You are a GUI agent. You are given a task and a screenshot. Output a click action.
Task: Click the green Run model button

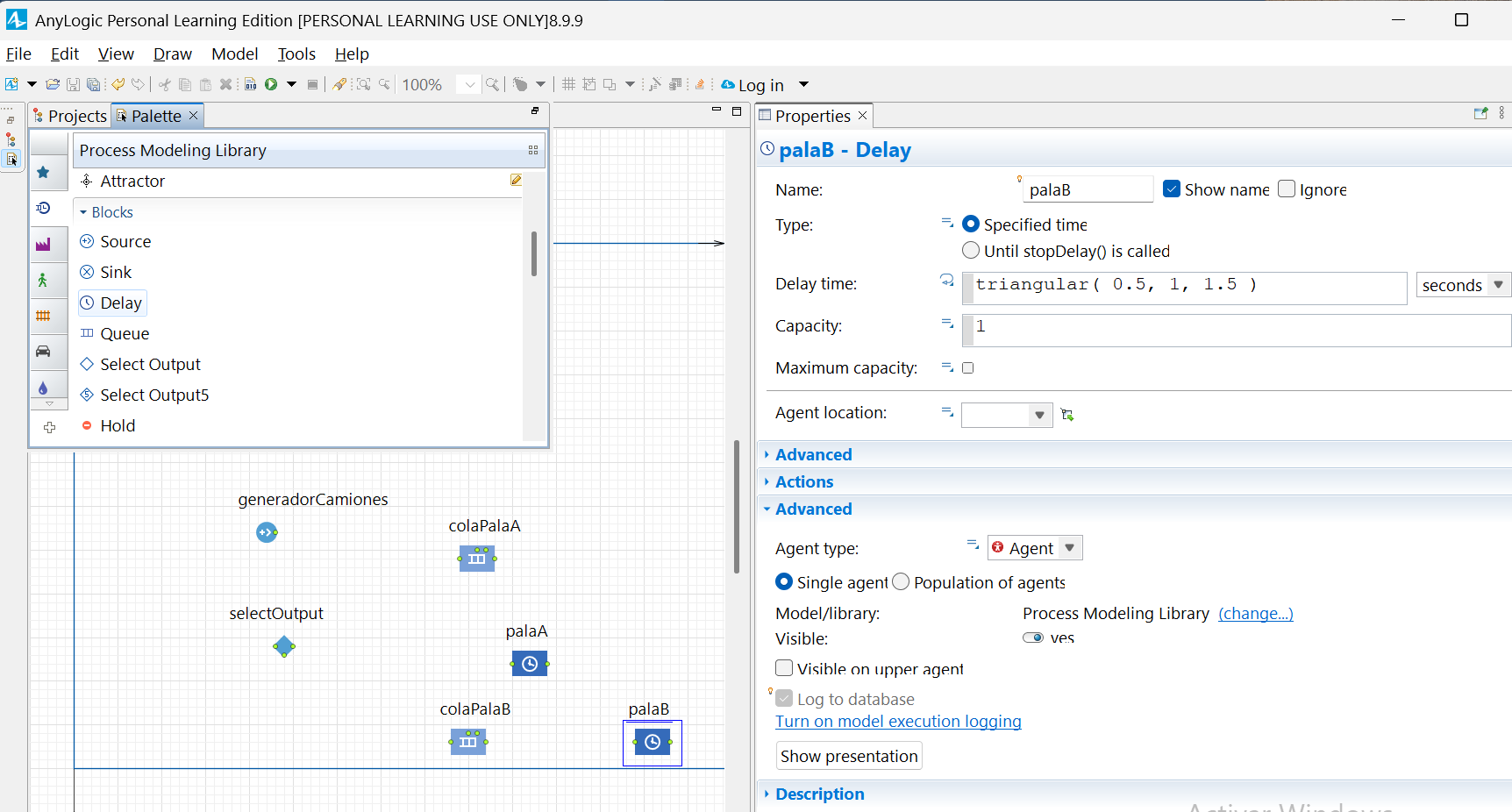pyautogui.click(x=271, y=84)
